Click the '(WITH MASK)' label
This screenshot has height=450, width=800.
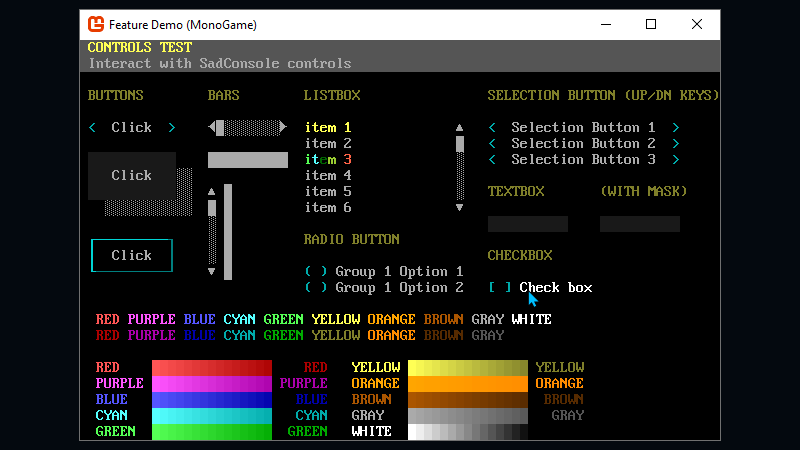pos(644,191)
